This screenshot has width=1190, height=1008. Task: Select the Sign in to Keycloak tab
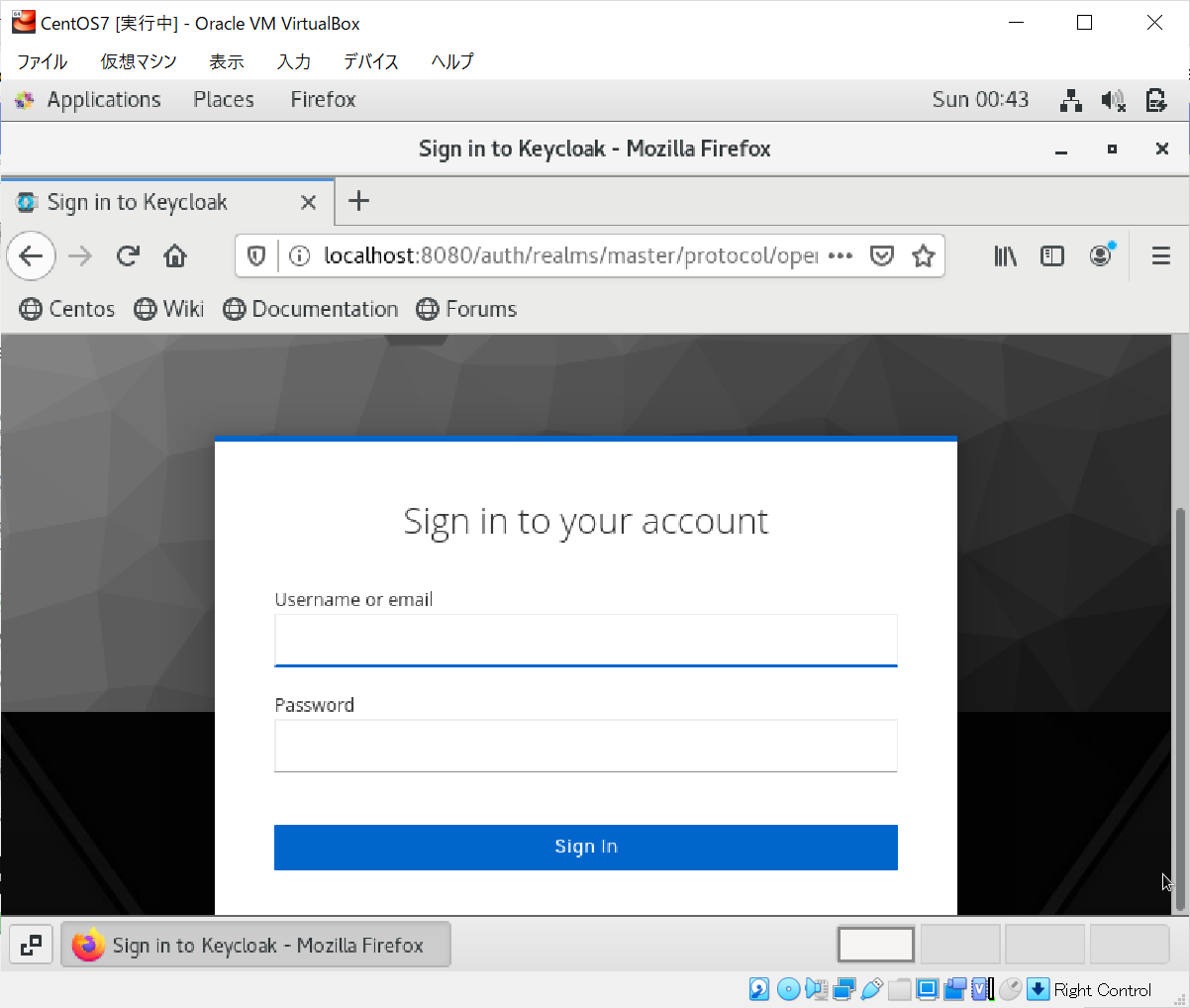click(x=167, y=202)
